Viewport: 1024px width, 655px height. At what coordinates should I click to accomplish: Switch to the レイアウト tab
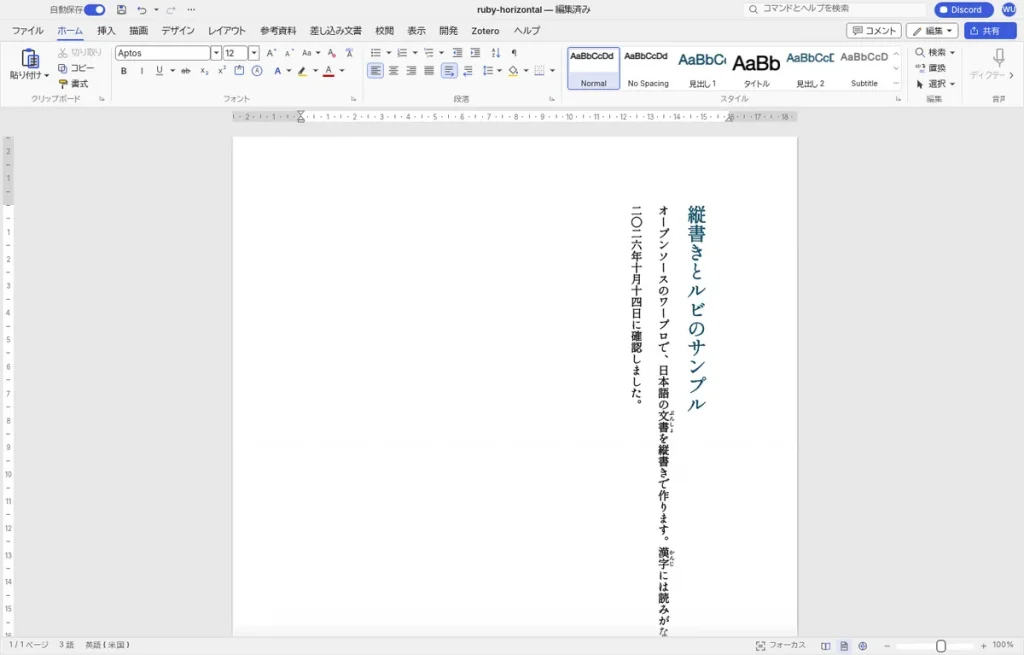227,31
